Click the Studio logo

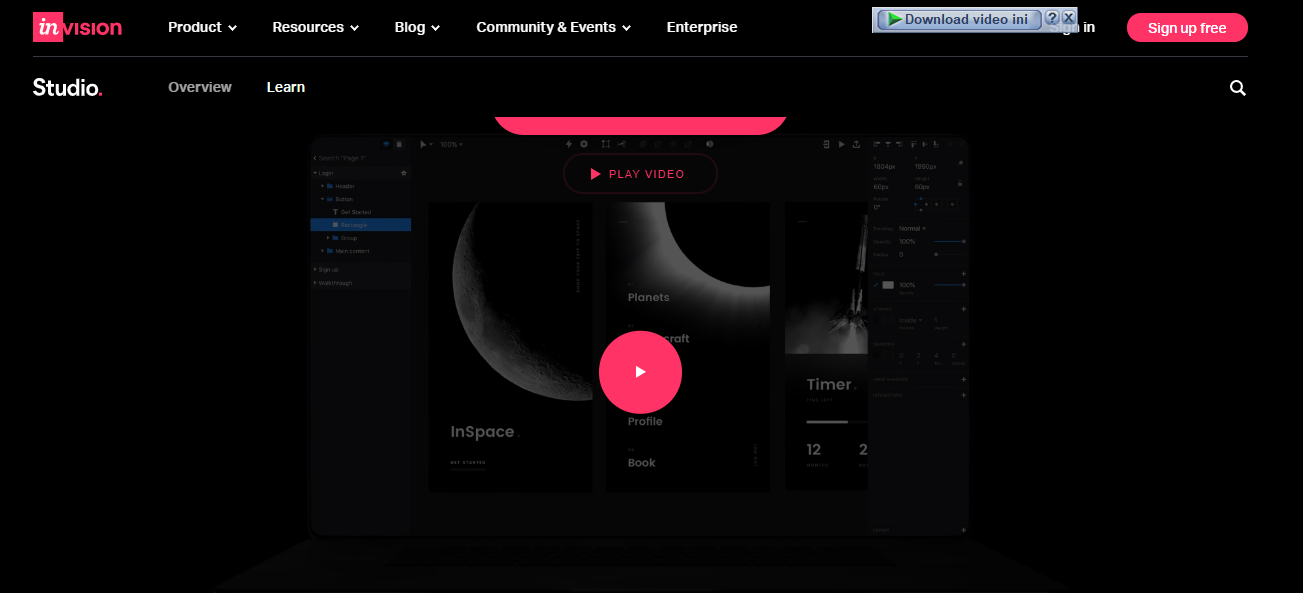click(67, 87)
